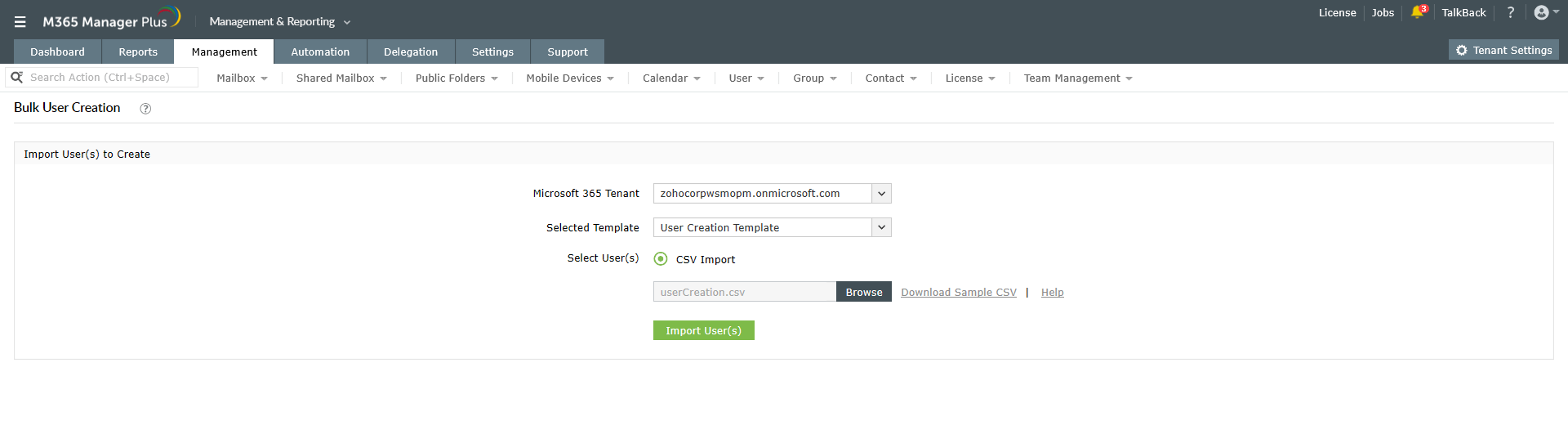1568x448 pixels.
Task: Switch to the Dashboard tab
Action: click(x=57, y=52)
